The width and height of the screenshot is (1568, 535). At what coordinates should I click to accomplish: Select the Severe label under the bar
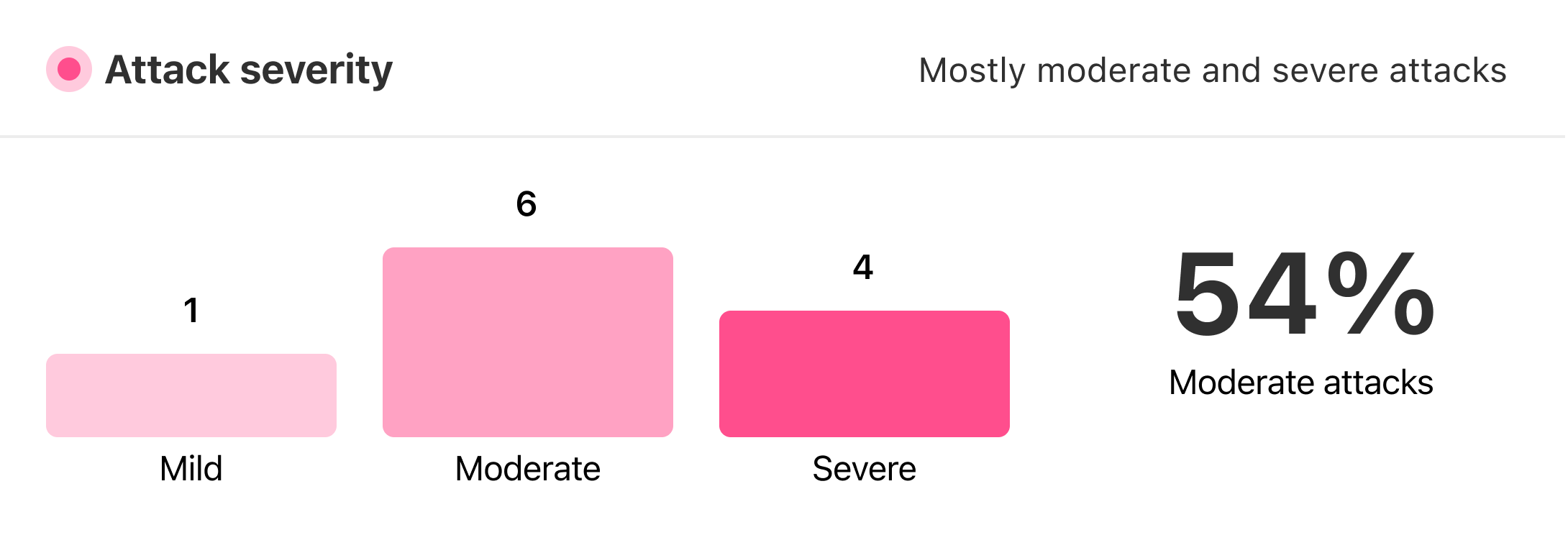[x=865, y=469]
